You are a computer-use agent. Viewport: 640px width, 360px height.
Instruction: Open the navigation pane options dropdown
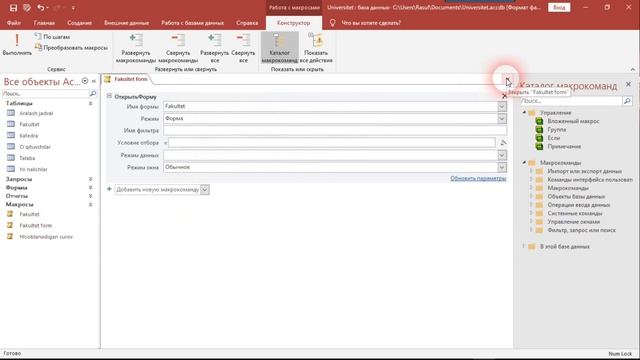point(85,81)
